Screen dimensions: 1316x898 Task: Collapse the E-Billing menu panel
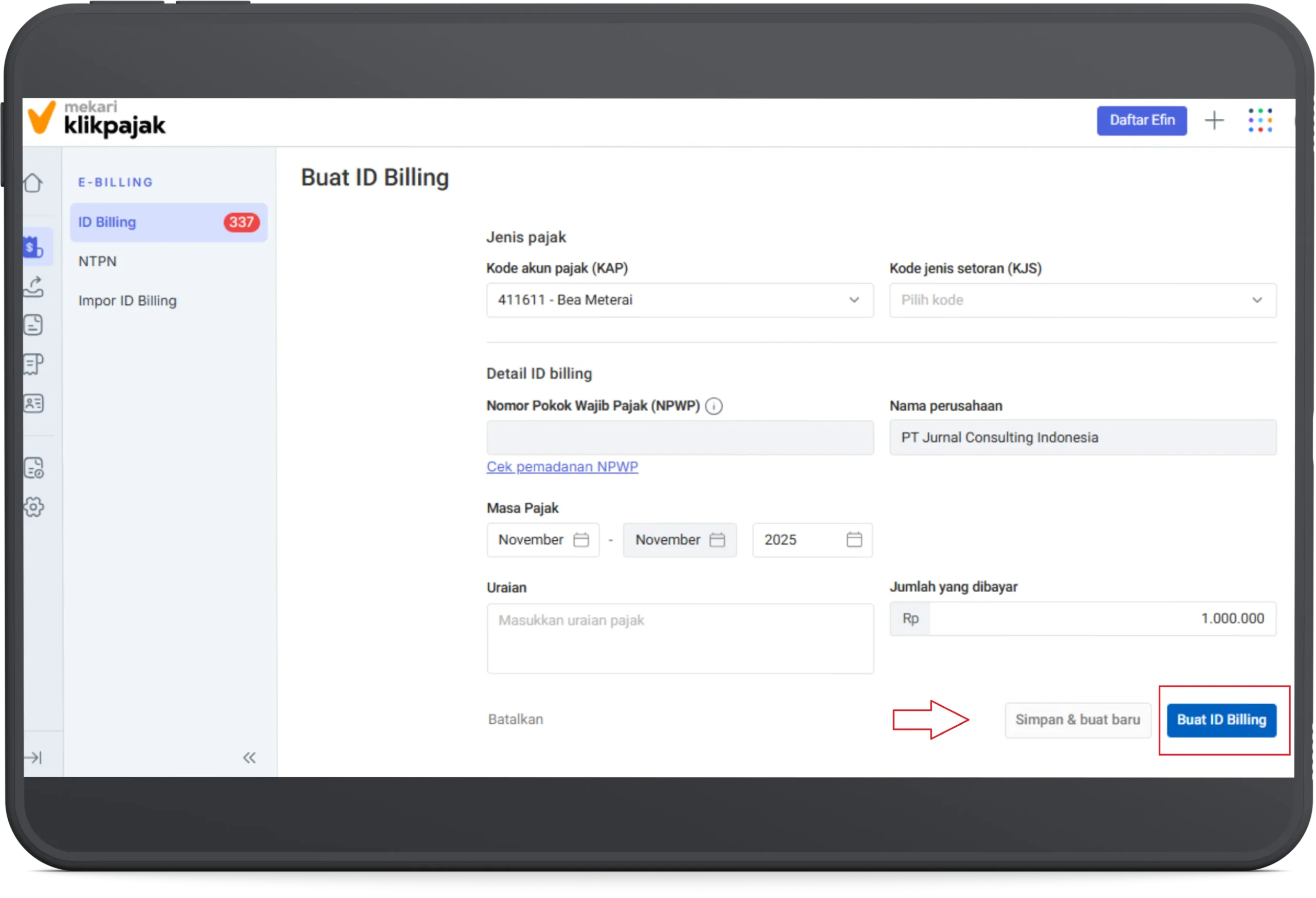click(249, 758)
